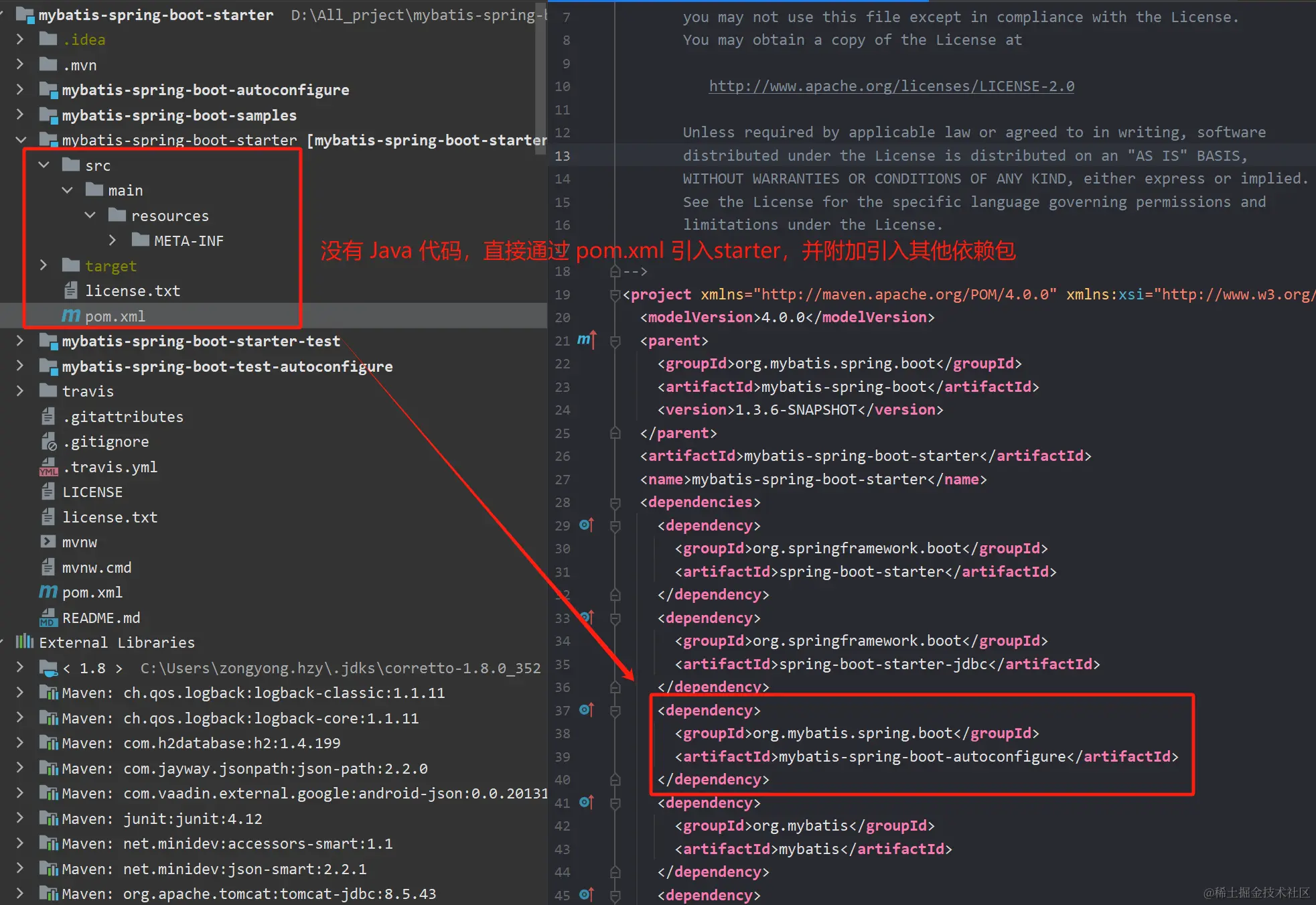
Task: Click the target folder icon
Action: [x=71, y=265]
